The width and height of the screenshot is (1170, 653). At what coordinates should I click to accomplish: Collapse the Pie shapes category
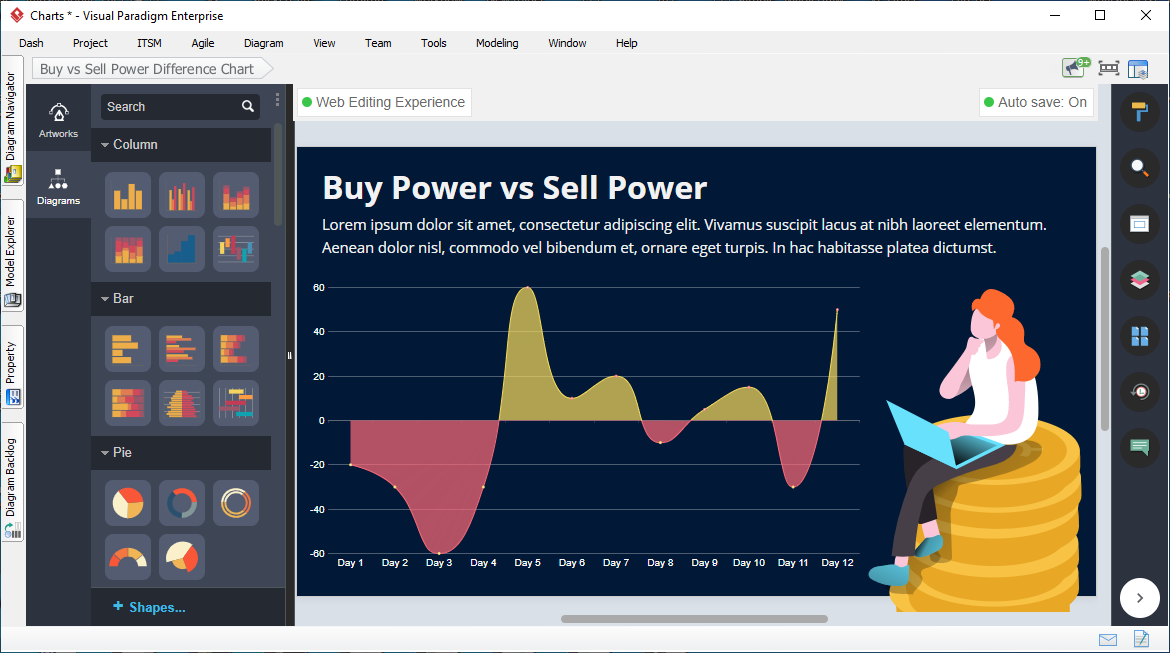104,452
